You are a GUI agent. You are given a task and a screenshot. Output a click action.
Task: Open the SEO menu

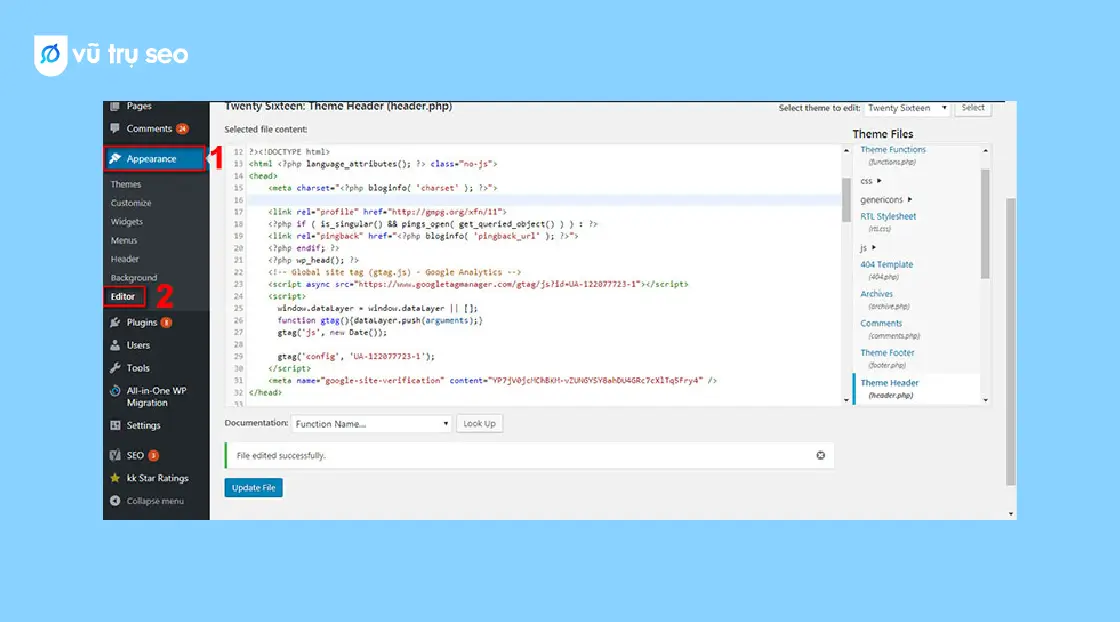(x=135, y=456)
